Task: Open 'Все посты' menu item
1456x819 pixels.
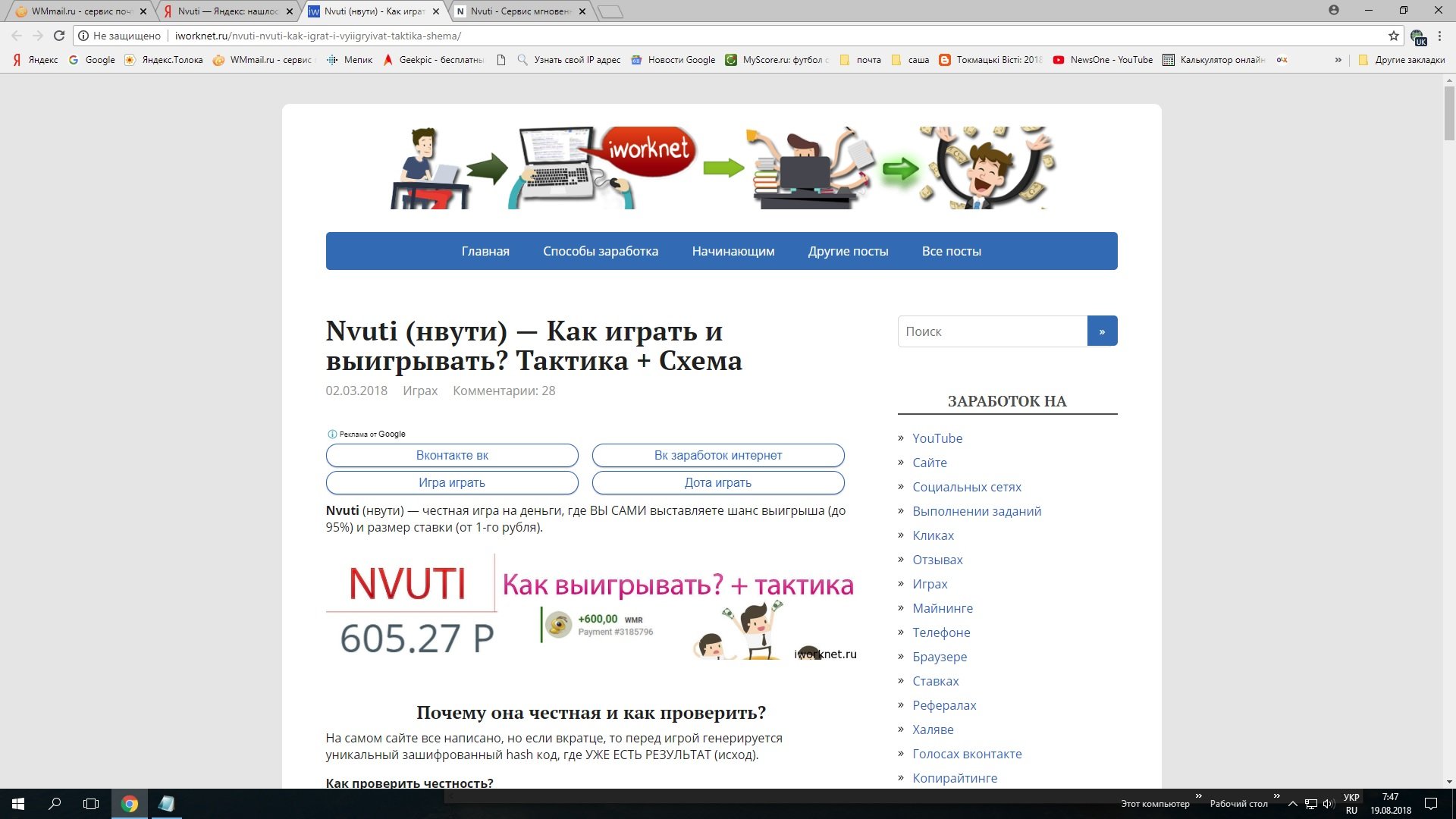Action: pos(951,251)
